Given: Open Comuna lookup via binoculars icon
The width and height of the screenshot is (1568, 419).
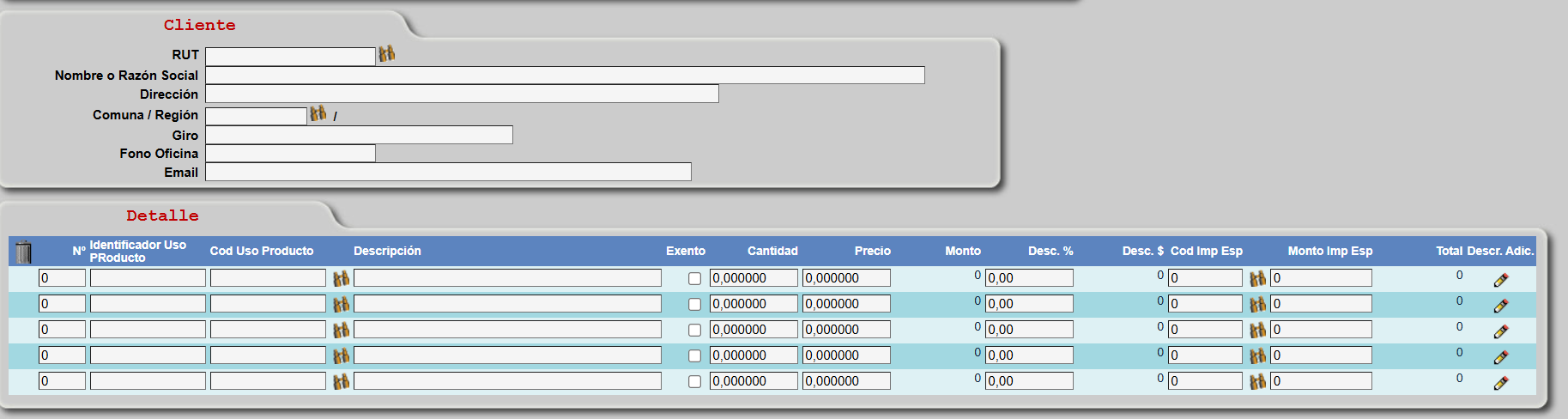Looking at the screenshot, I should tap(318, 113).
